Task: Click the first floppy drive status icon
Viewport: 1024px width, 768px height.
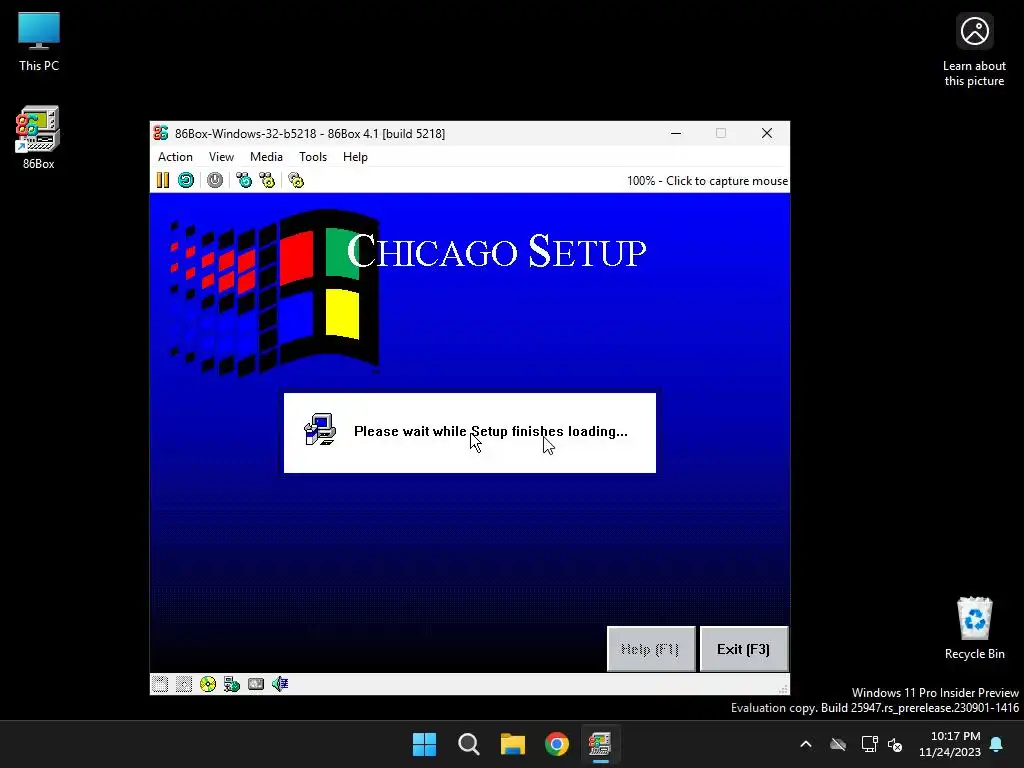Action: click(160, 684)
